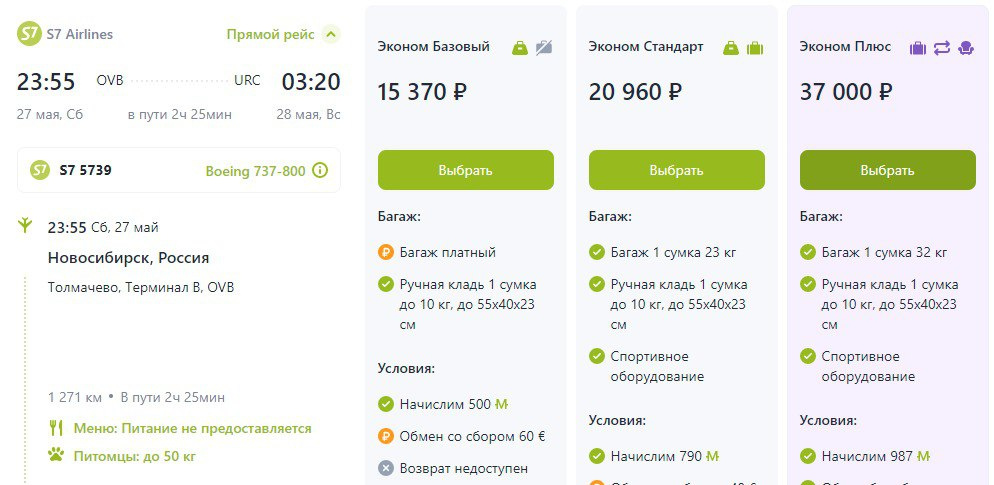Viewport: 994px width, 485px height.
Task: Click the miles symbol after Начислим 500
Action: pos(501,404)
